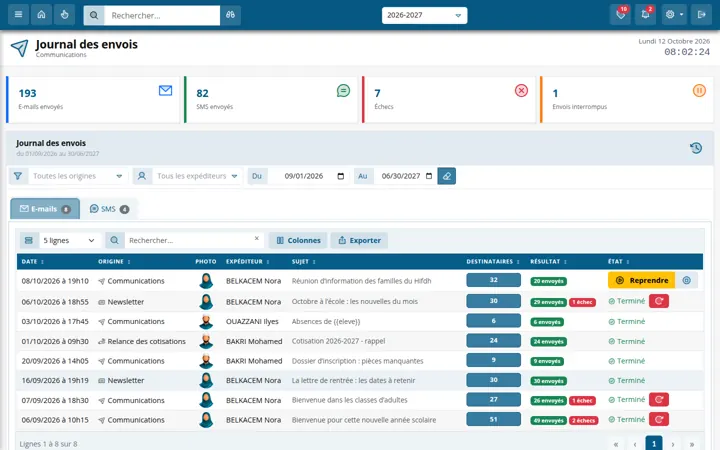Click the history clock icon in journal header
720x450 pixels.
(x=696, y=148)
